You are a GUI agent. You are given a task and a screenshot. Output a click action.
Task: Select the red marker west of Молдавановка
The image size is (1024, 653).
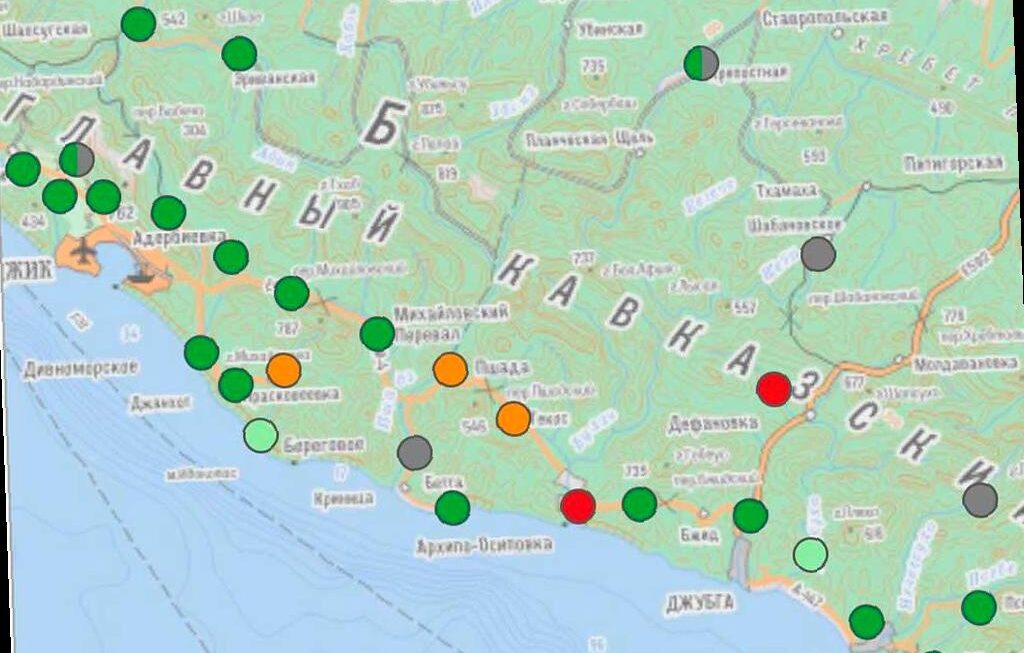774,388
